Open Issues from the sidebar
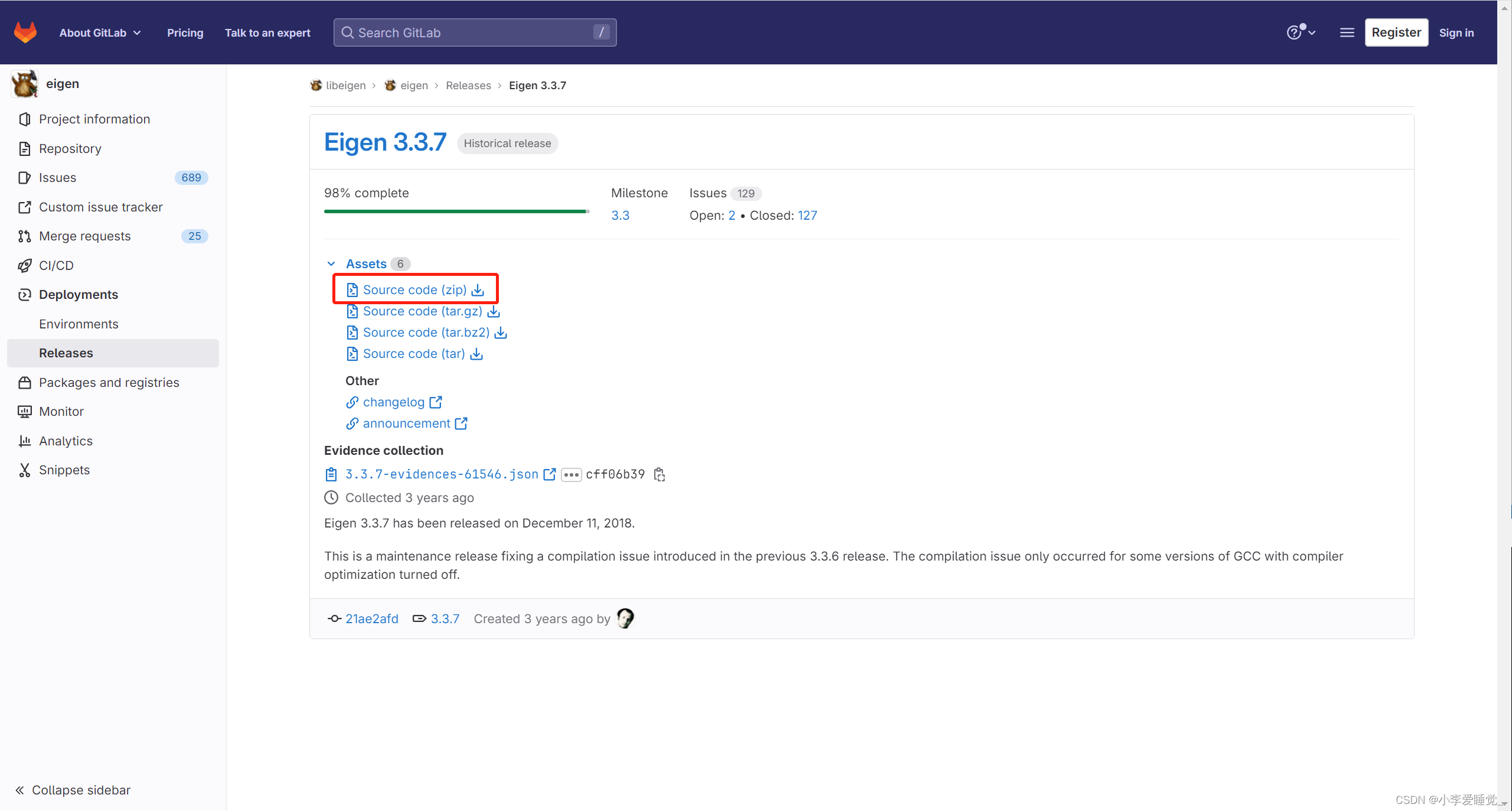The image size is (1512, 811). click(57, 177)
